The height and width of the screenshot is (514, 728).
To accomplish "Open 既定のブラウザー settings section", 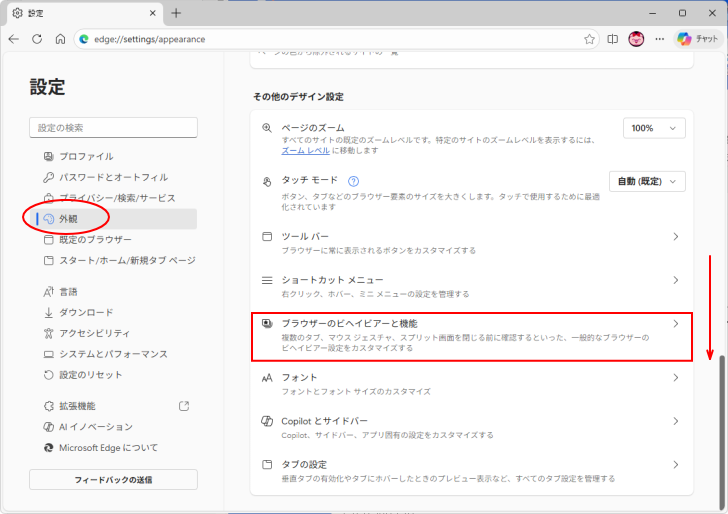I will [x=114, y=240].
